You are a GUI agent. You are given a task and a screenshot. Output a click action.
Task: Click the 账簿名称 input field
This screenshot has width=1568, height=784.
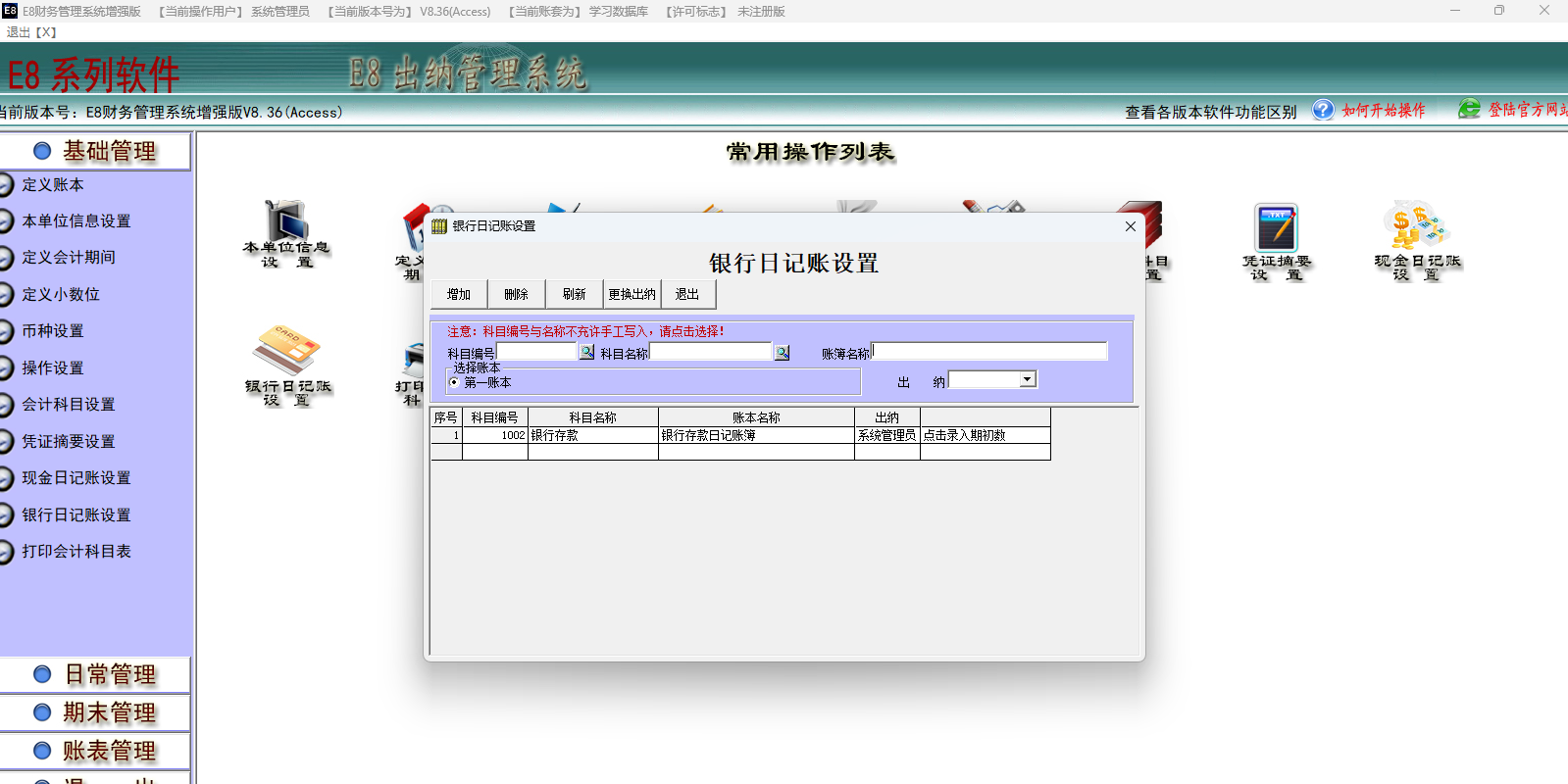click(988, 351)
